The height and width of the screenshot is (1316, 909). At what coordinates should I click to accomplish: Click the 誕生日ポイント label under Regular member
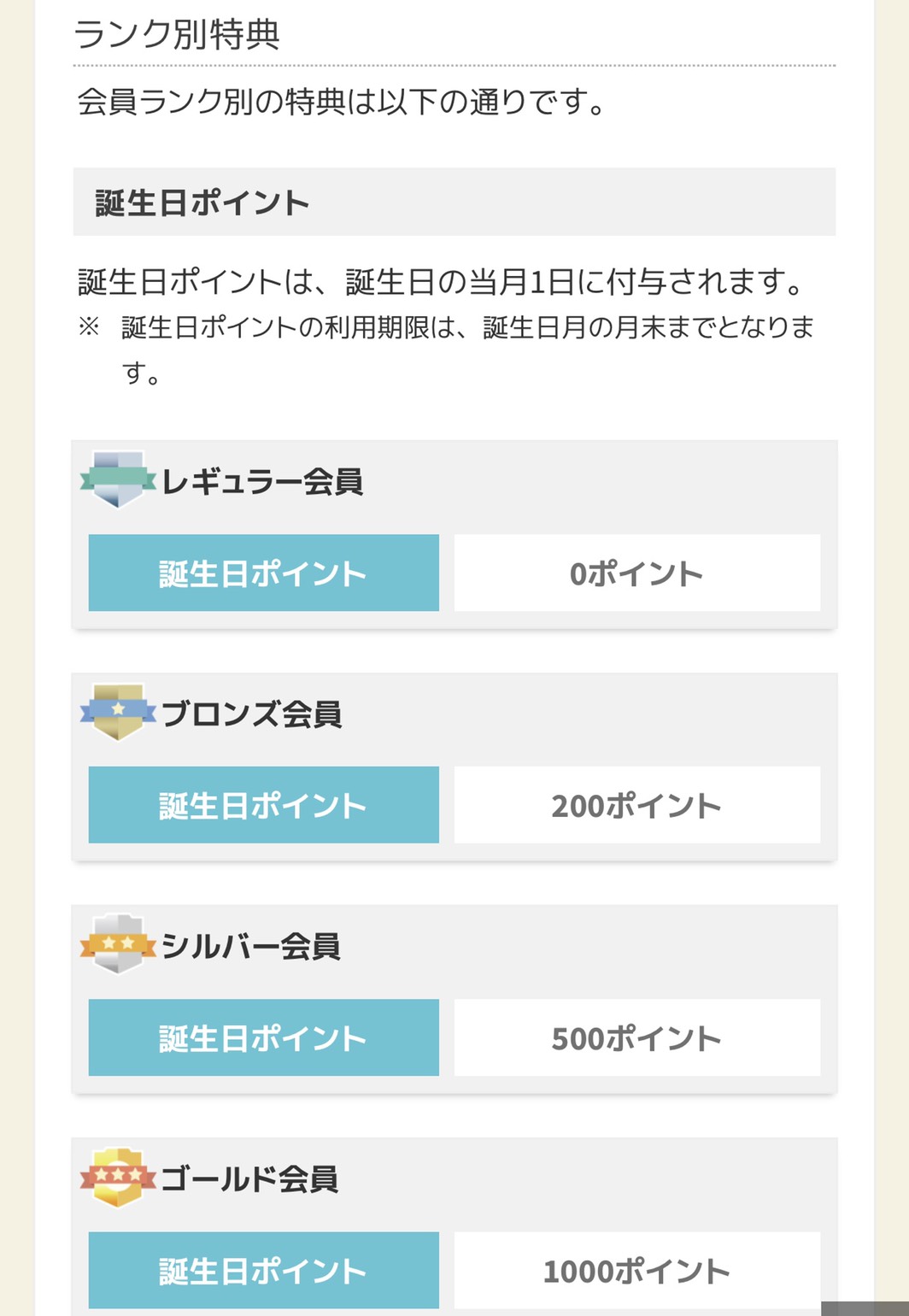pyautogui.click(x=264, y=573)
